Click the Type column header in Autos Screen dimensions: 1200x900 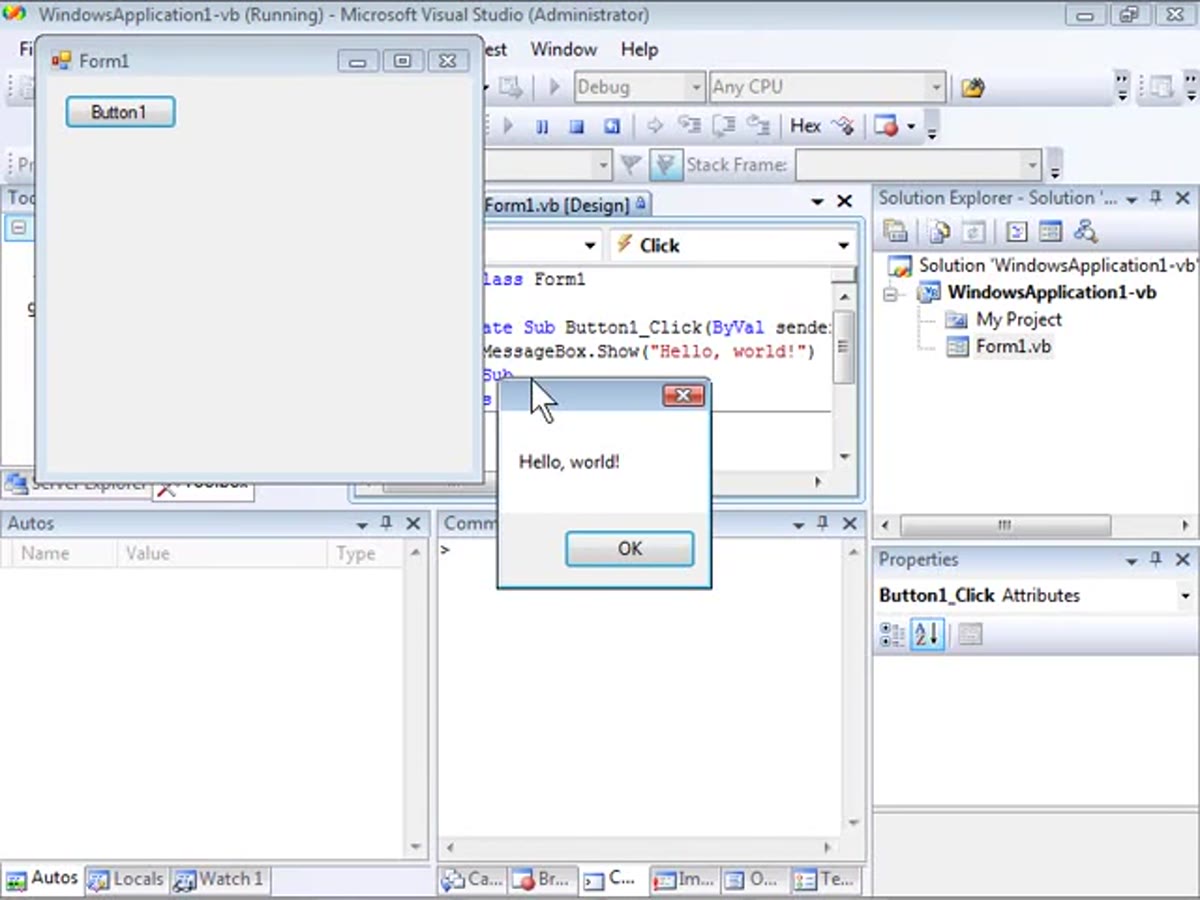365,553
